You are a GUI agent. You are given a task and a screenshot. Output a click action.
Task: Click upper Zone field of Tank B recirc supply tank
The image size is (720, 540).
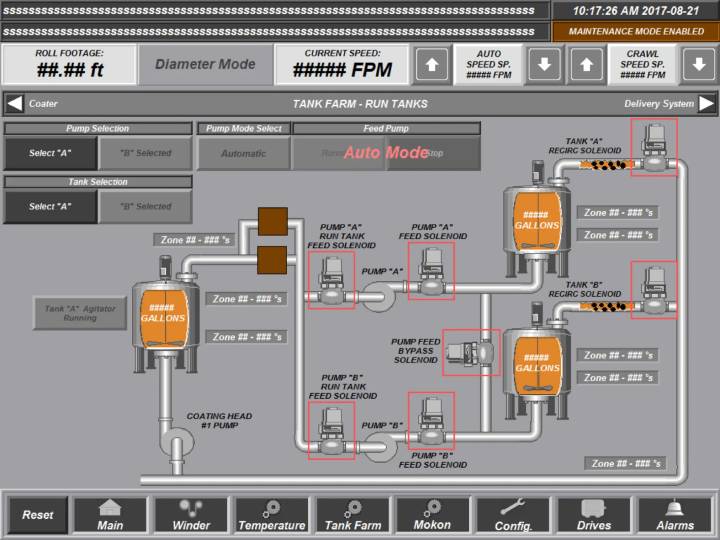pyautogui.click(x=618, y=355)
